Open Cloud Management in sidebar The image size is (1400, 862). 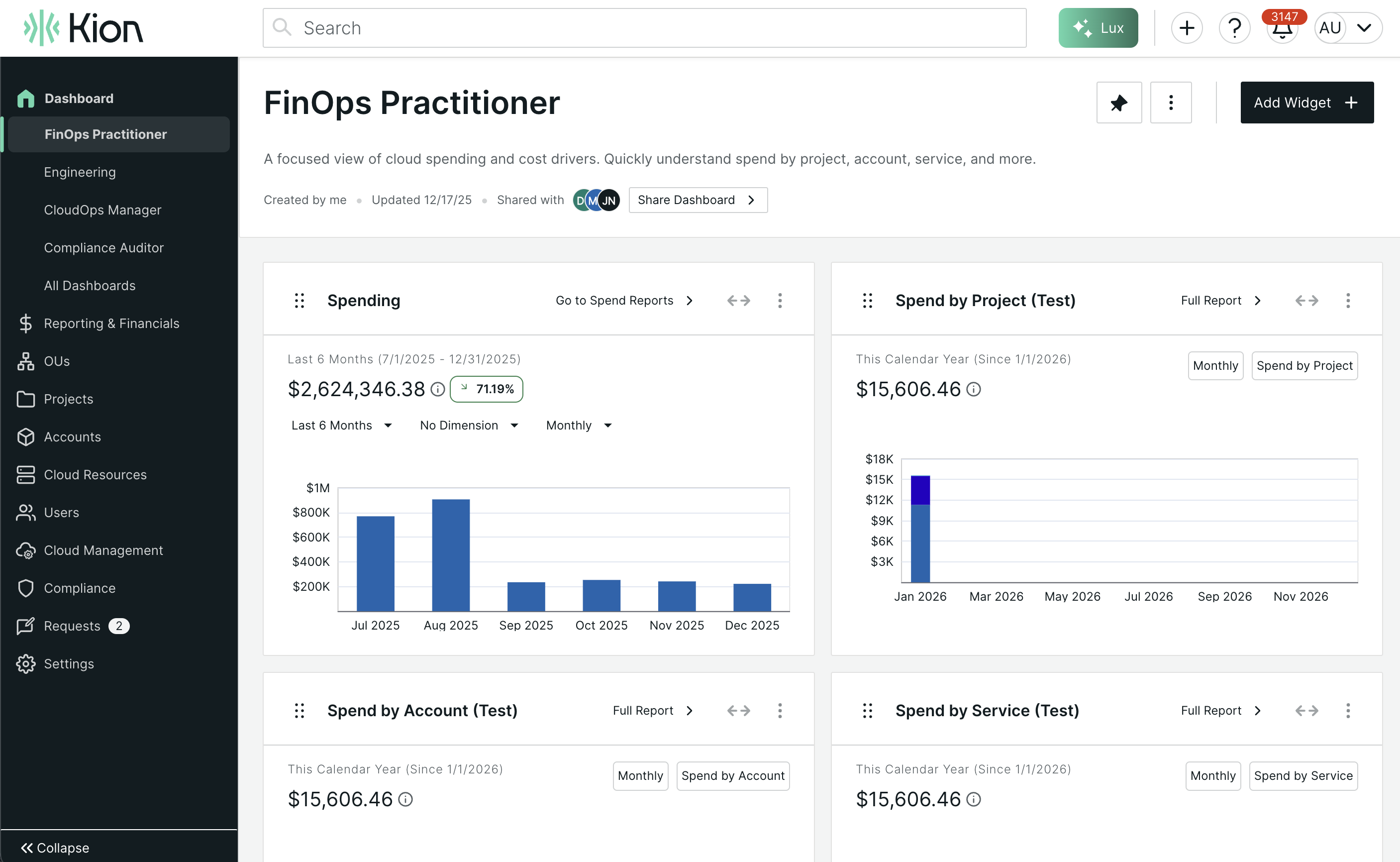(x=103, y=550)
